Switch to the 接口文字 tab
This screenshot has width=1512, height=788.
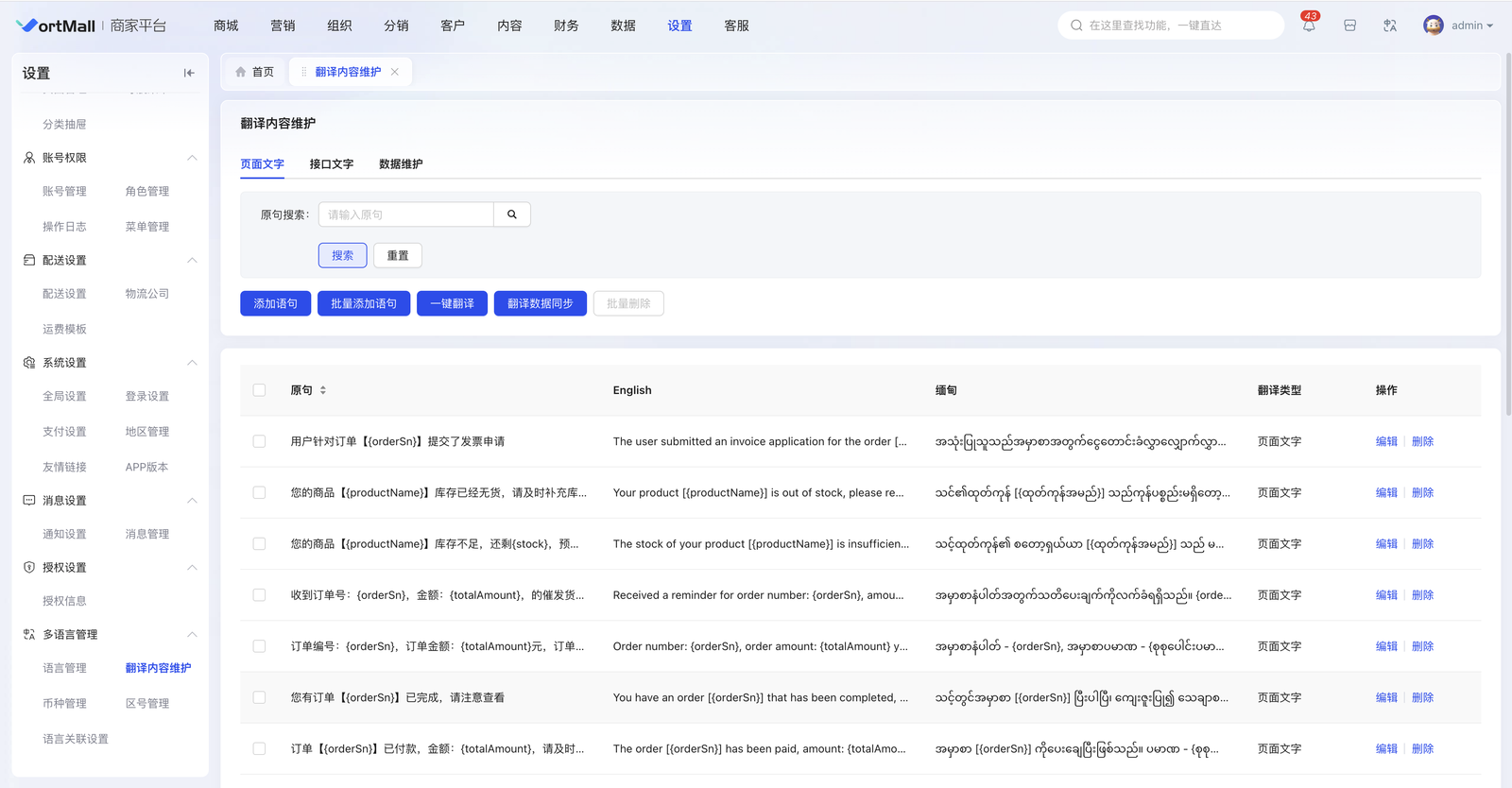pyautogui.click(x=331, y=164)
